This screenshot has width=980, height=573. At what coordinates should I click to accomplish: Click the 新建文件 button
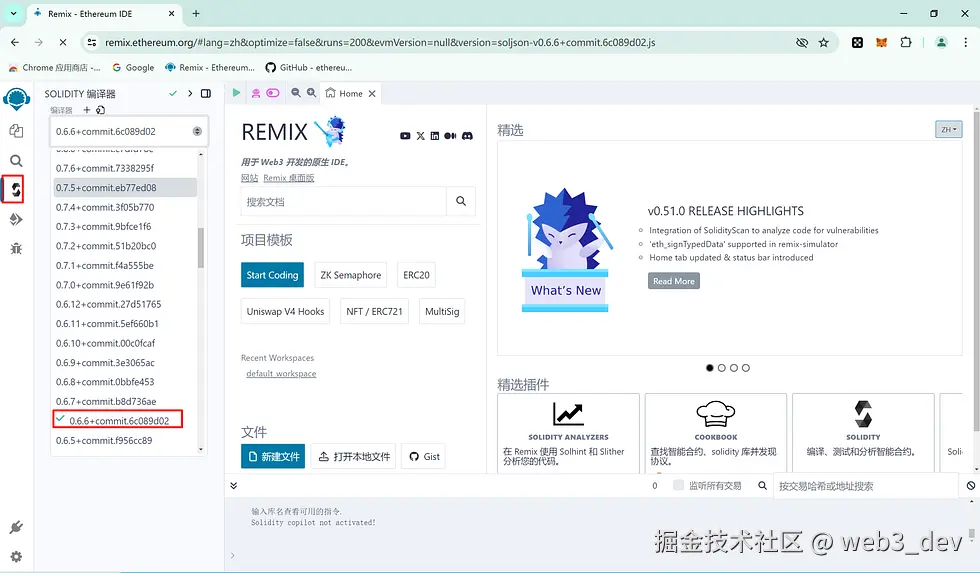click(x=273, y=457)
